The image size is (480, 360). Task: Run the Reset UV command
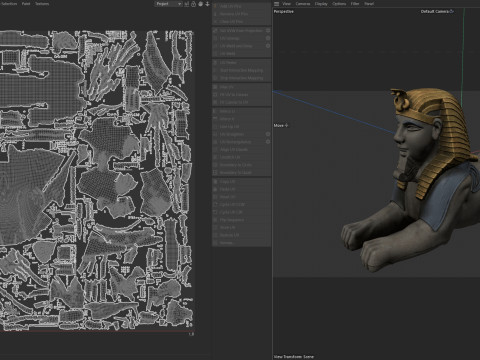pos(242,197)
